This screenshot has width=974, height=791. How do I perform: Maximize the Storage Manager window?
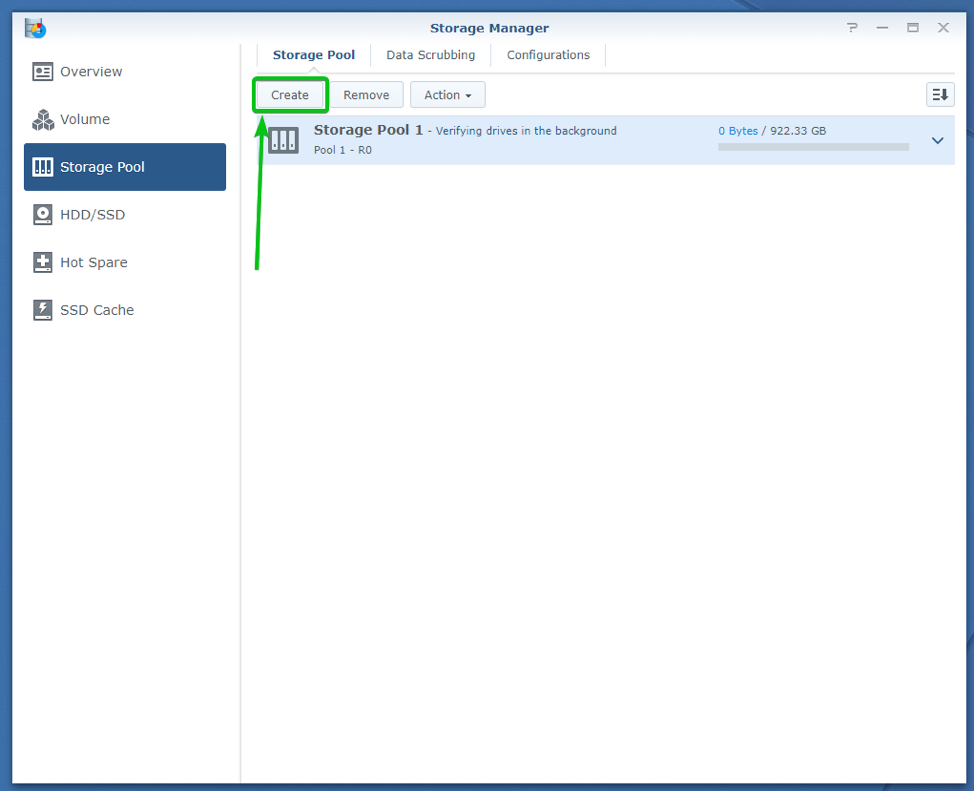point(913,28)
